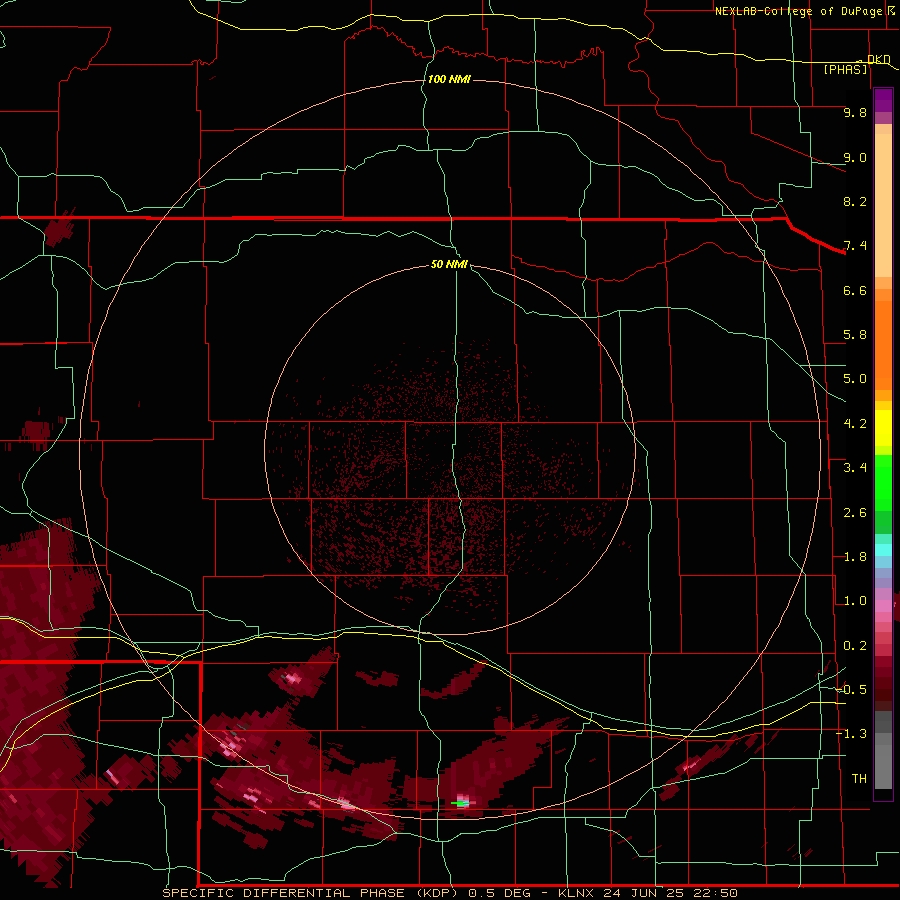Select the 8.2 value on the scale
900x900 pixels.
[855, 201]
